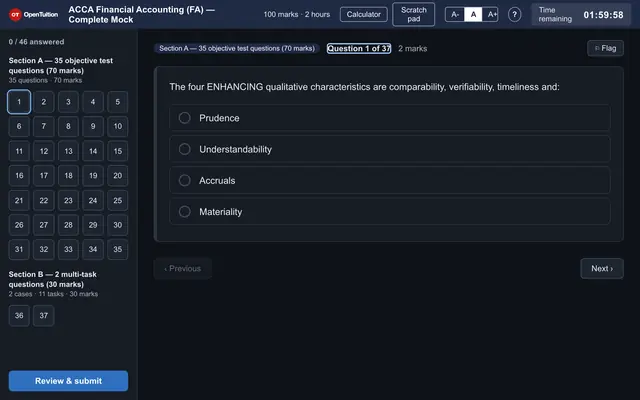Click the Previous button
Screen dimensions: 640x400
point(182,269)
